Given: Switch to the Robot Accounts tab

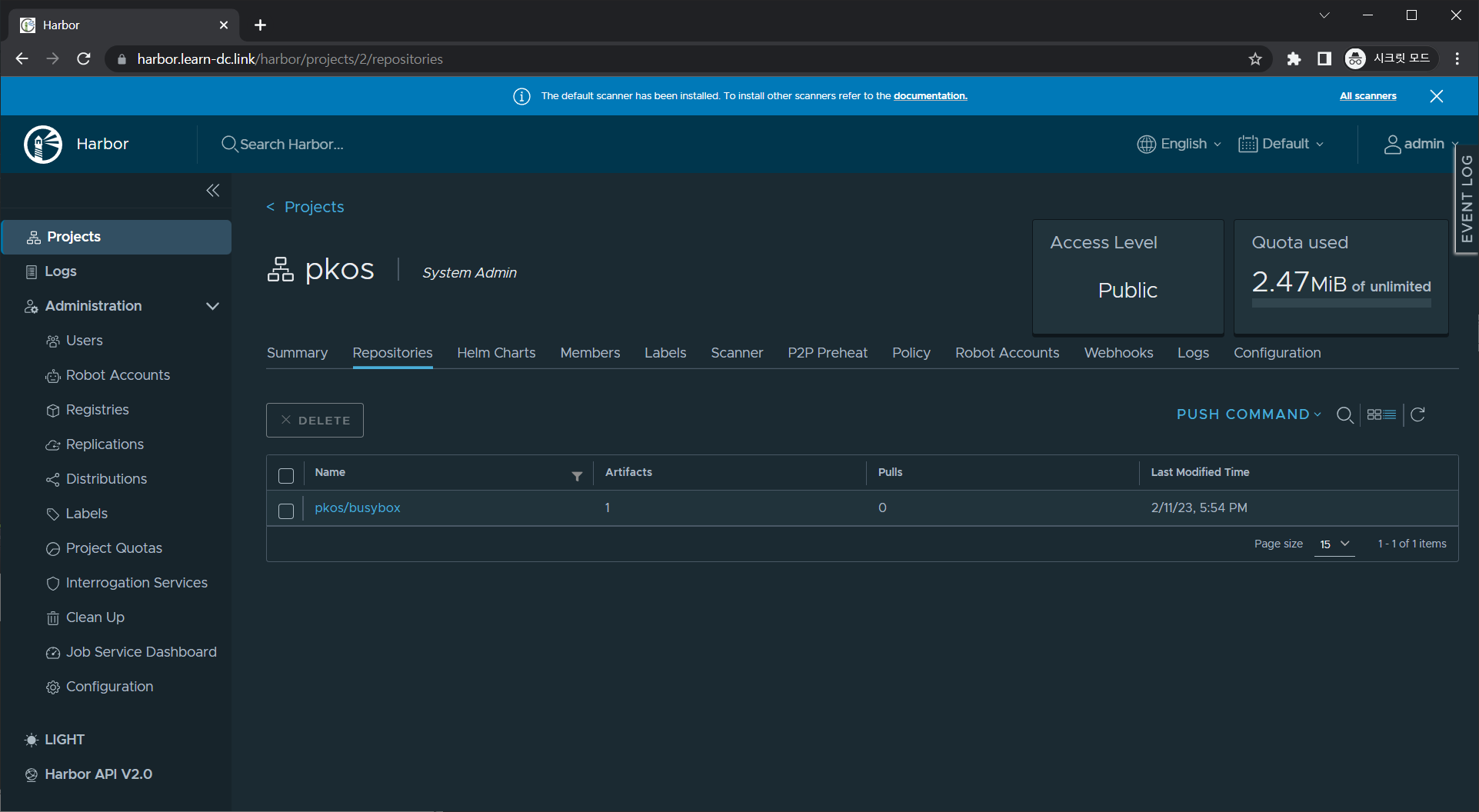Looking at the screenshot, I should coord(1007,353).
